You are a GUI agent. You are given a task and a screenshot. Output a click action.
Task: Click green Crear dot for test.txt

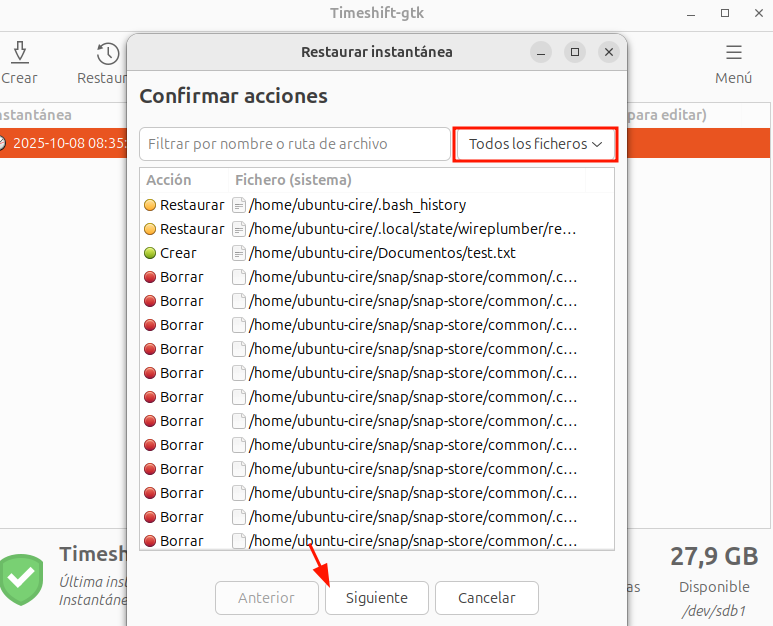150,253
